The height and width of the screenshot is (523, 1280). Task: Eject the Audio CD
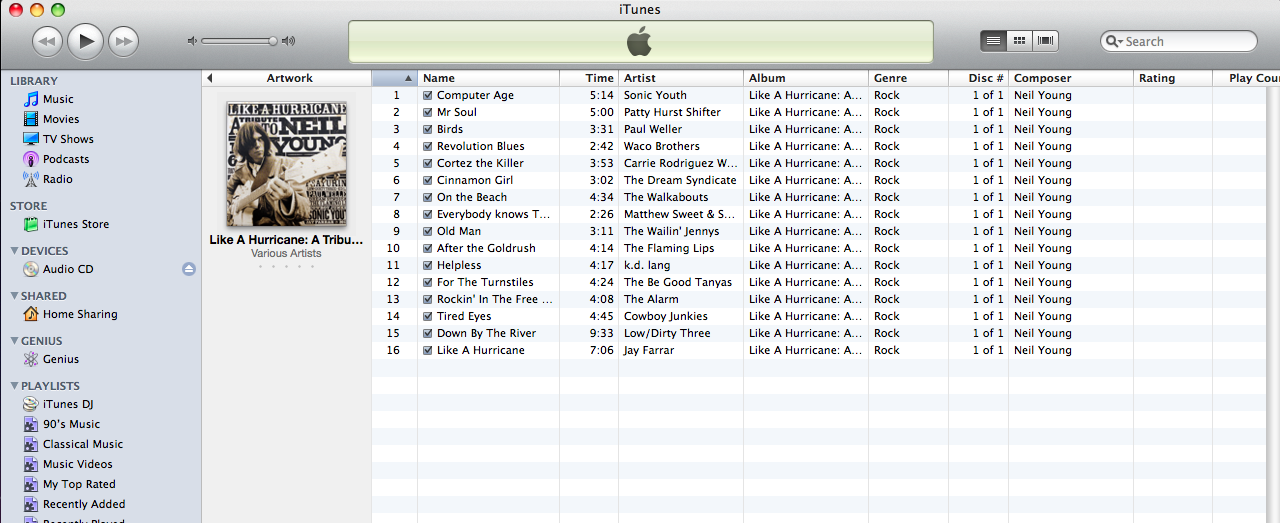pos(189,269)
